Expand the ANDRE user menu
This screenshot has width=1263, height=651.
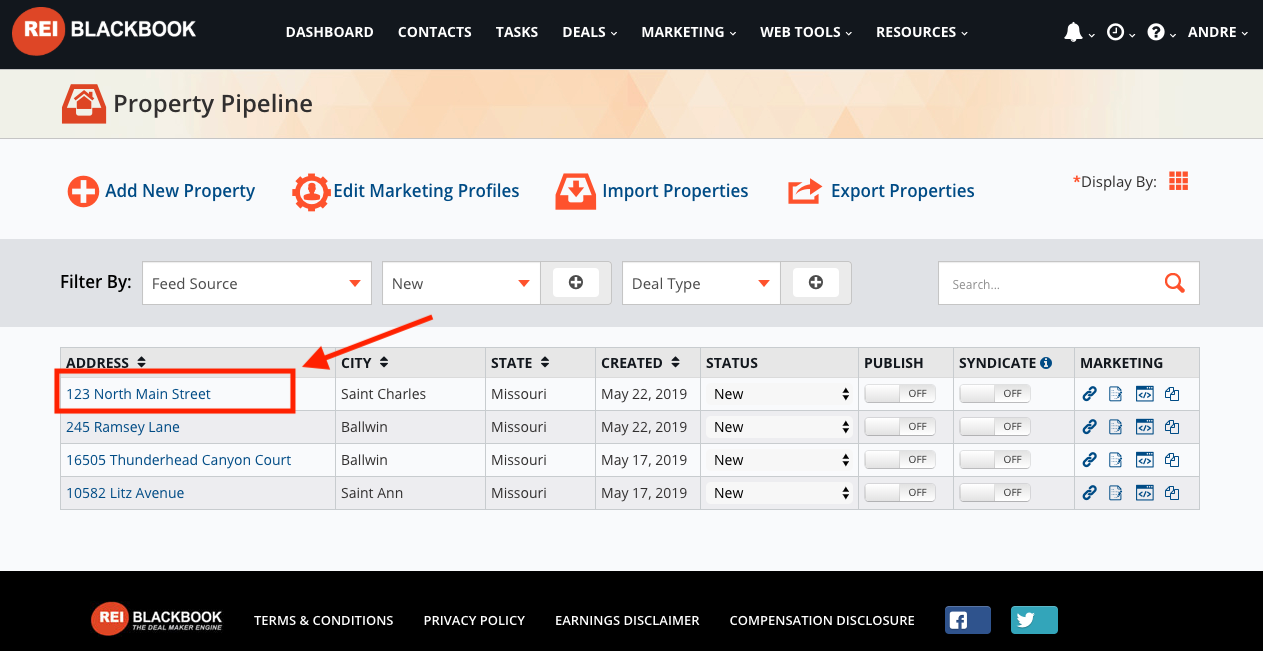click(1218, 32)
